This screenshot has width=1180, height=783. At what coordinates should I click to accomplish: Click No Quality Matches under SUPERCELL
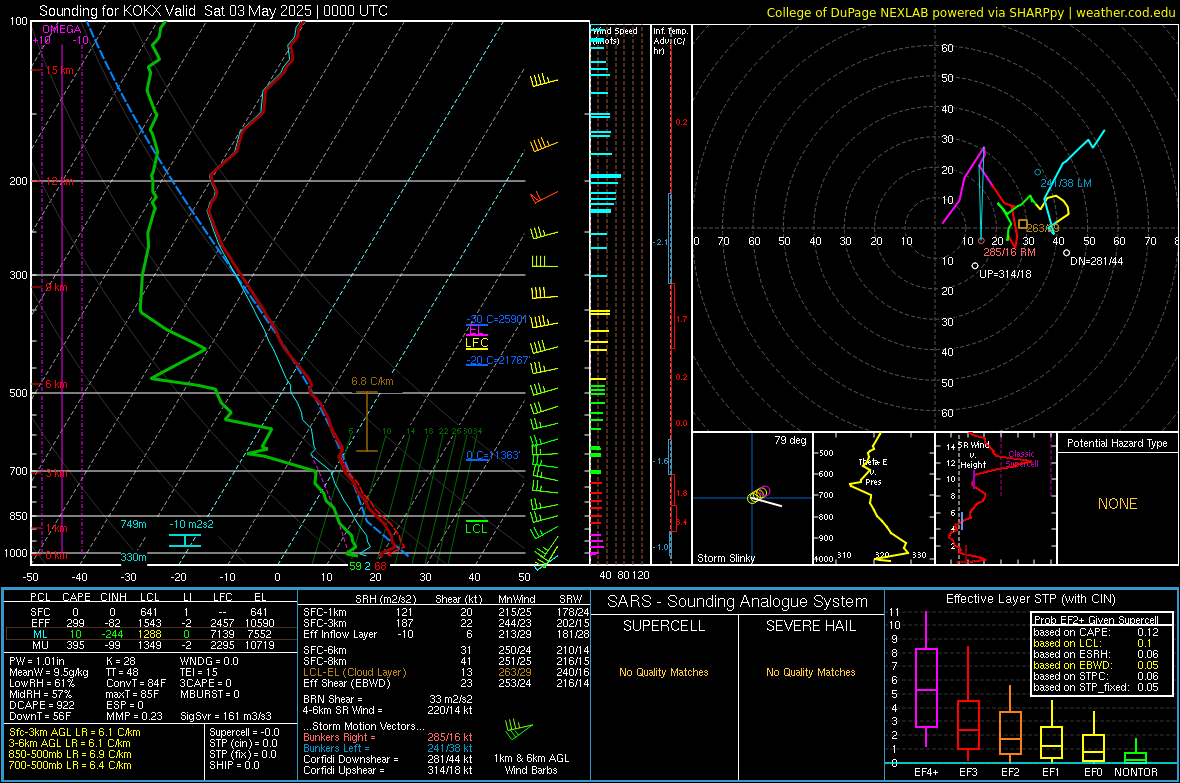click(x=664, y=672)
